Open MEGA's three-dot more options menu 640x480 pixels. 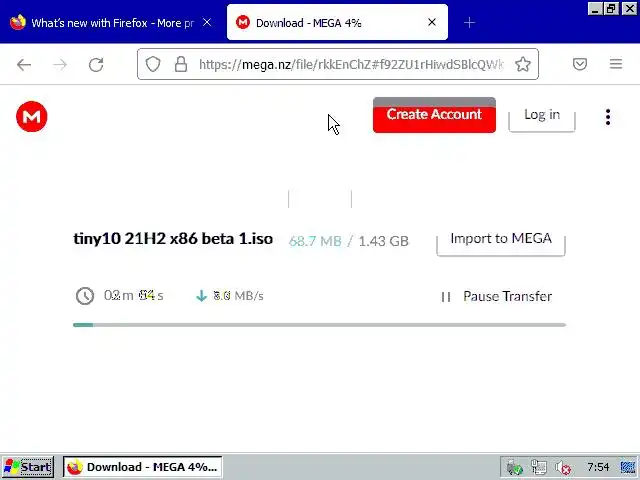pyautogui.click(x=608, y=117)
